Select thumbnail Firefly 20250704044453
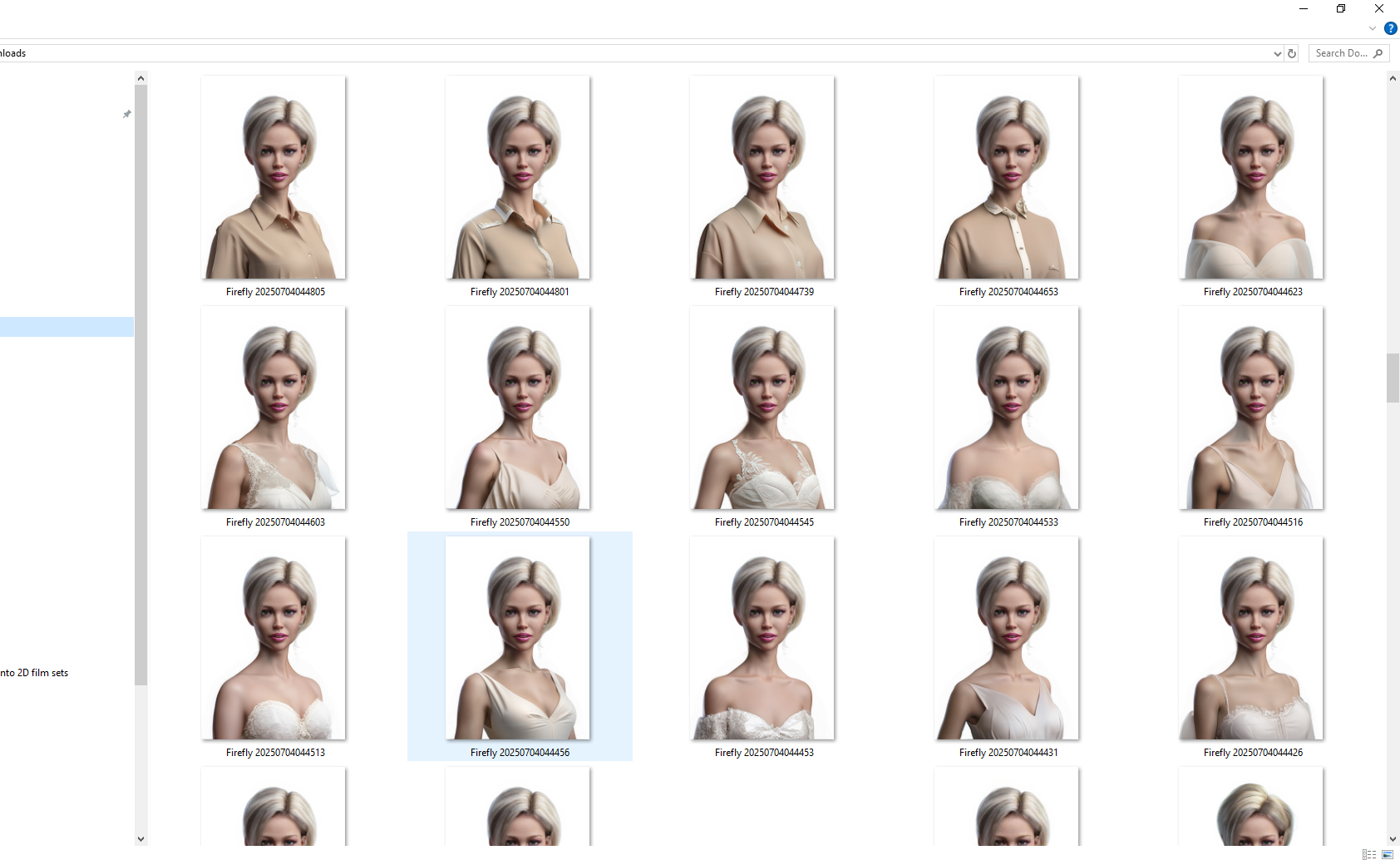Image resolution: width=1400 pixels, height=865 pixels. [x=762, y=638]
